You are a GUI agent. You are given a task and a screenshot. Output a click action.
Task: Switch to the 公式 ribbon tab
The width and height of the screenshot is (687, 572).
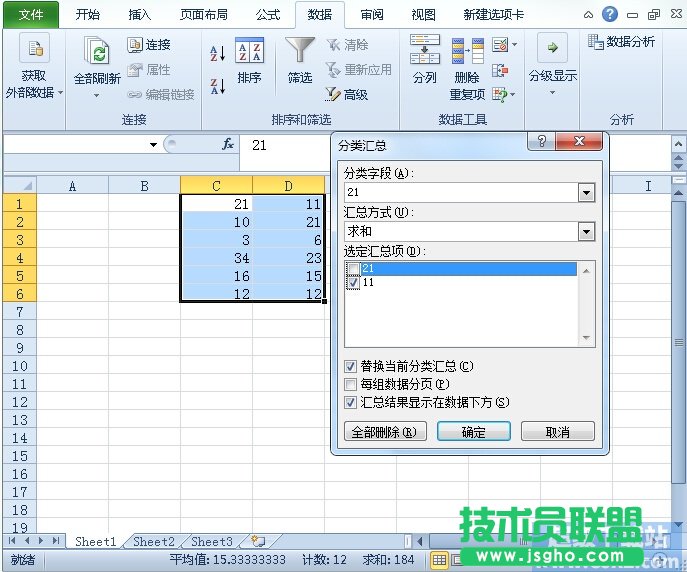tap(267, 15)
